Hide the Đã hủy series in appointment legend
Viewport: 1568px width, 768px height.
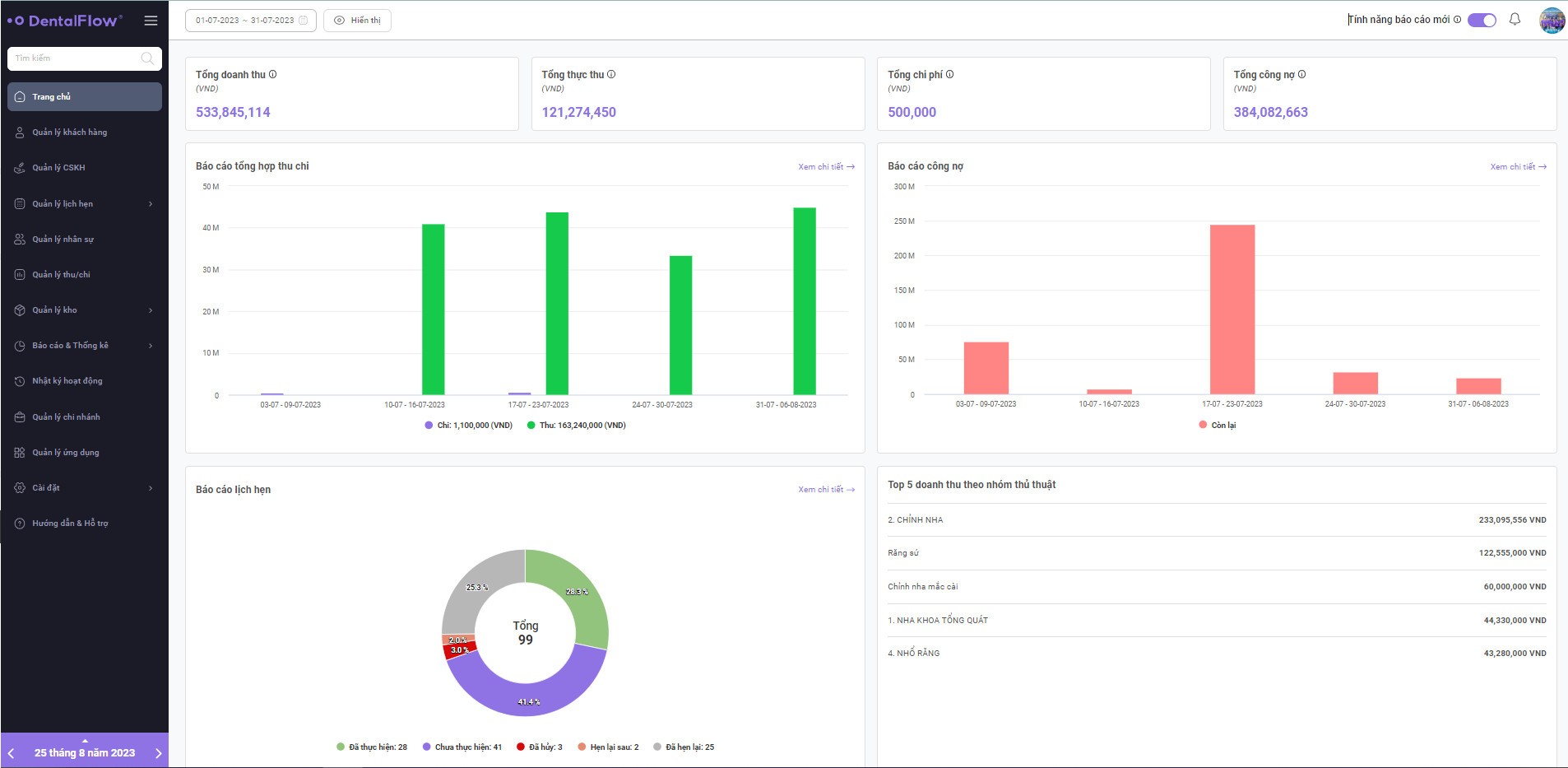539,747
